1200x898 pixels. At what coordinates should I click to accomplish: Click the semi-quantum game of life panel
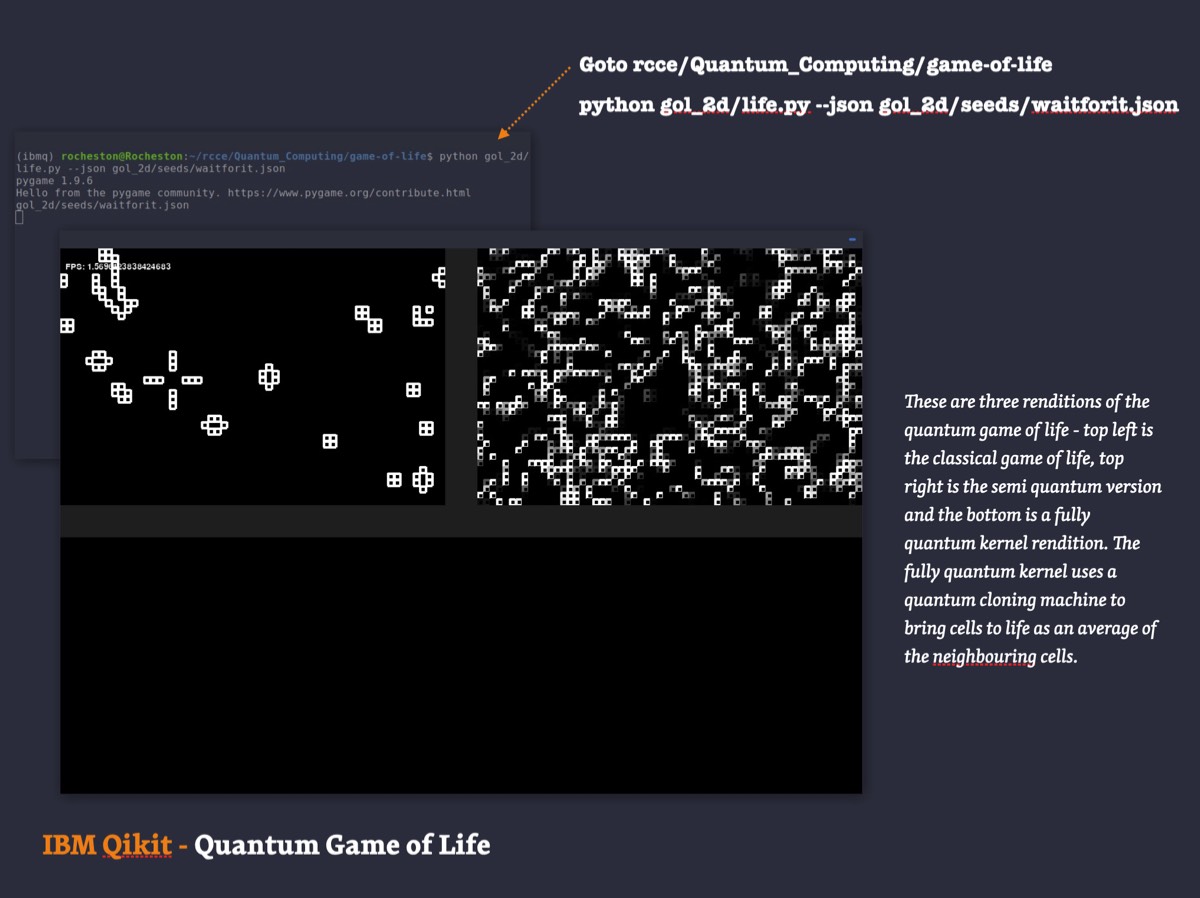click(669, 376)
